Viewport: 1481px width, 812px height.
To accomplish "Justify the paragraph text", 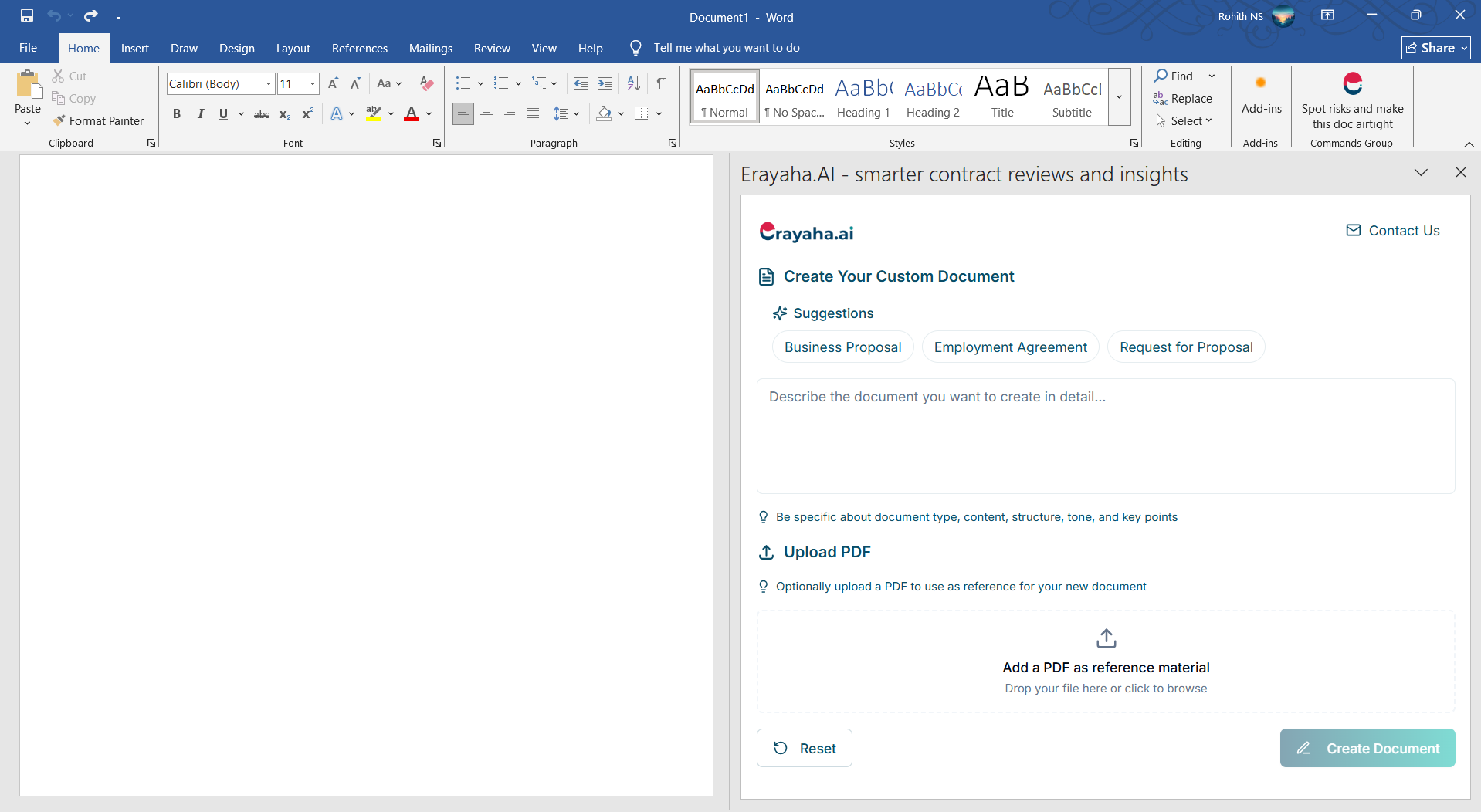I will pos(533,113).
